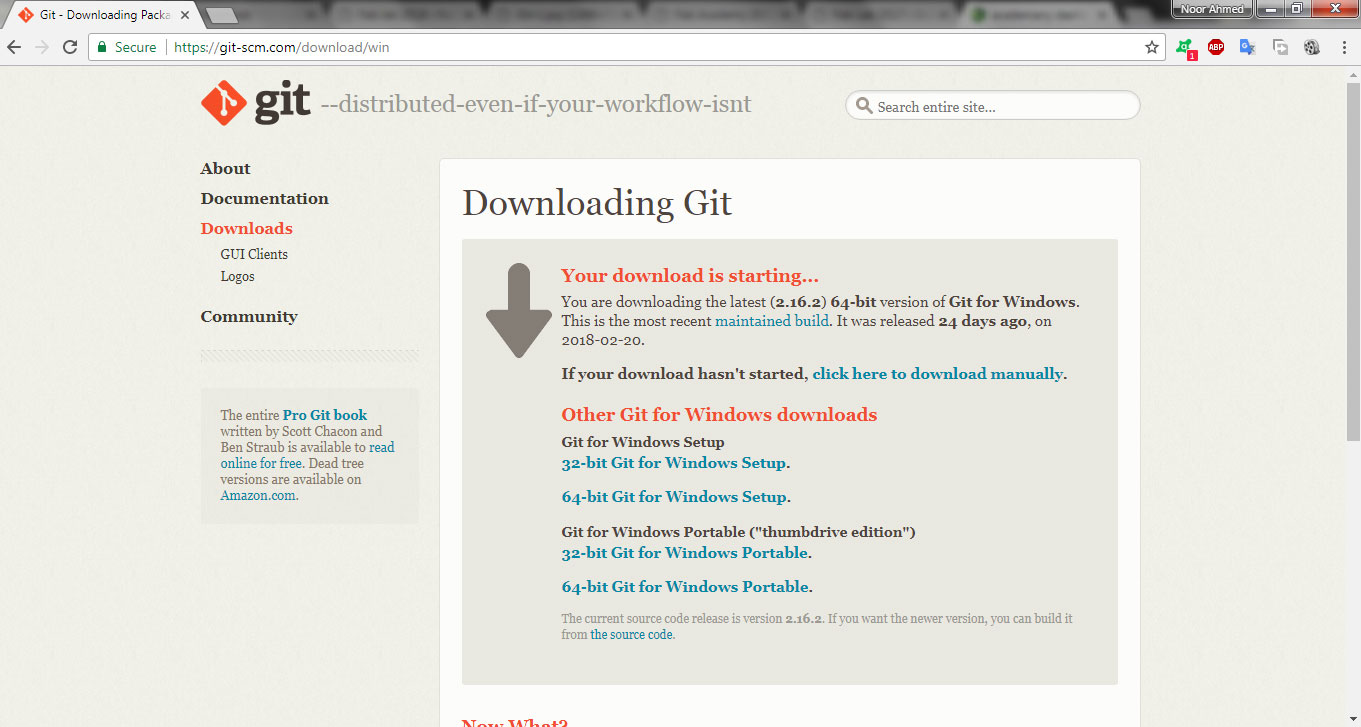This screenshot has height=727, width=1361.
Task: Open the Downloads section
Action: tap(246, 229)
